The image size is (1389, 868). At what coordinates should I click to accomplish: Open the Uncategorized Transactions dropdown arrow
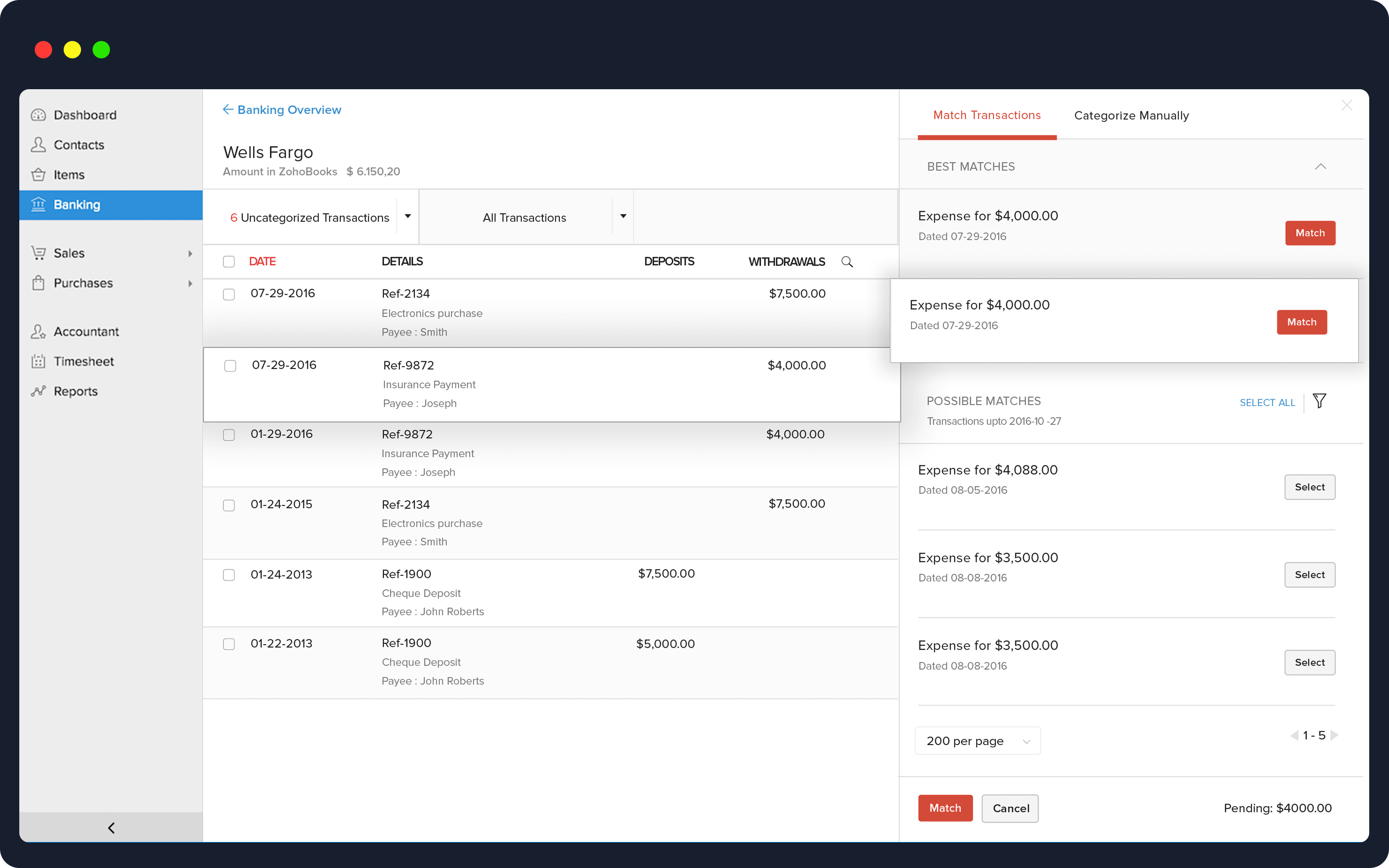tap(408, 217)
